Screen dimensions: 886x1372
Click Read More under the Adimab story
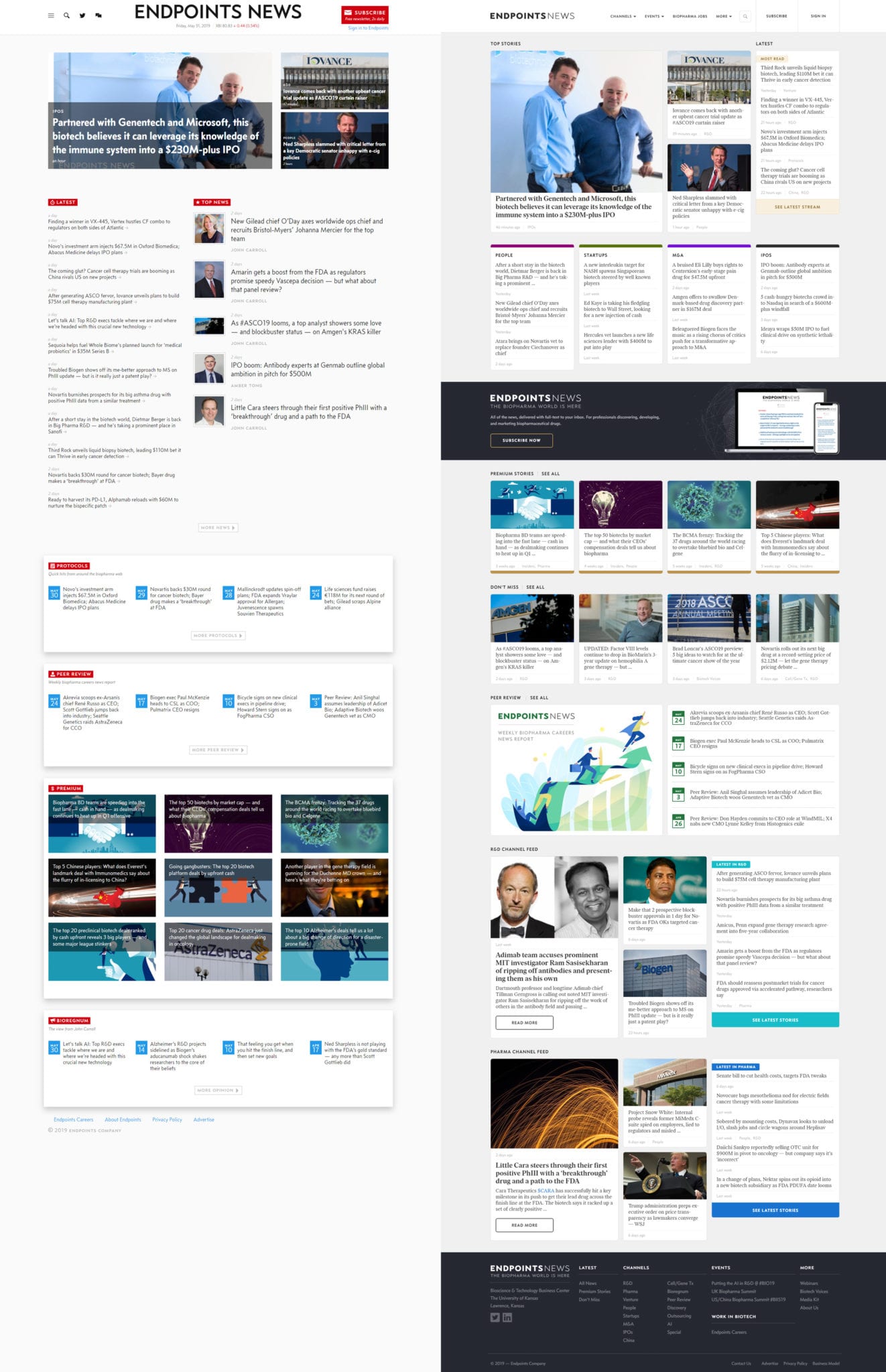click(524, 1022)
